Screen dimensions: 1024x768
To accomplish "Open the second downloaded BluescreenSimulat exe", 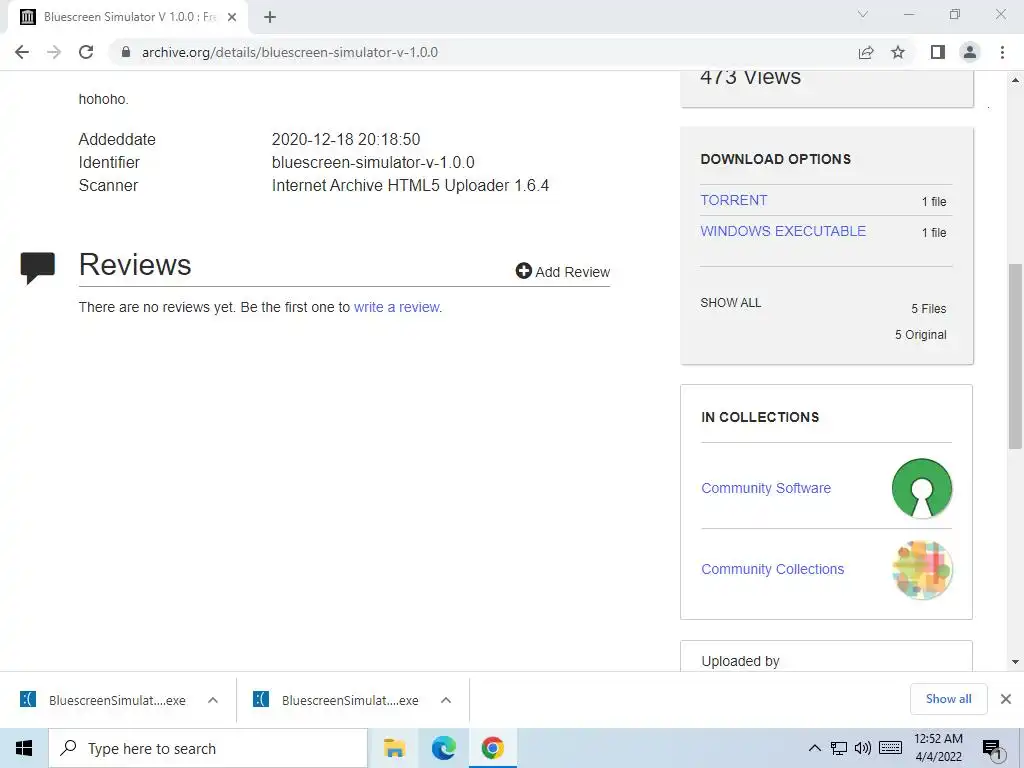I will click(x=338, y=700).
